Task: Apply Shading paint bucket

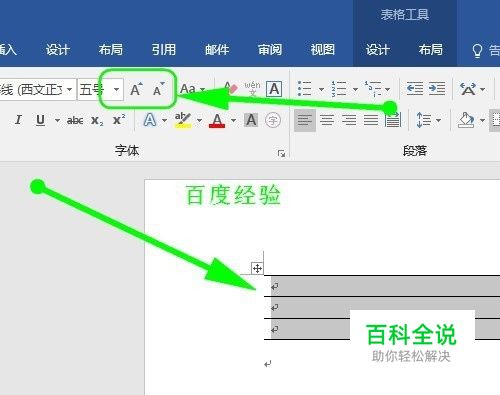Action: 466,120
